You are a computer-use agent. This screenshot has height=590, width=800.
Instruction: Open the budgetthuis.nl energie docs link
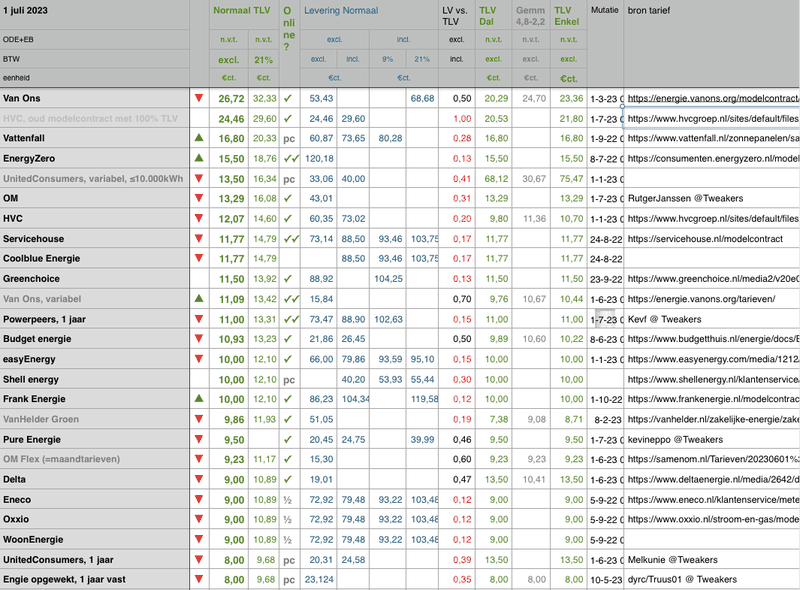click(x=713, y=339)
